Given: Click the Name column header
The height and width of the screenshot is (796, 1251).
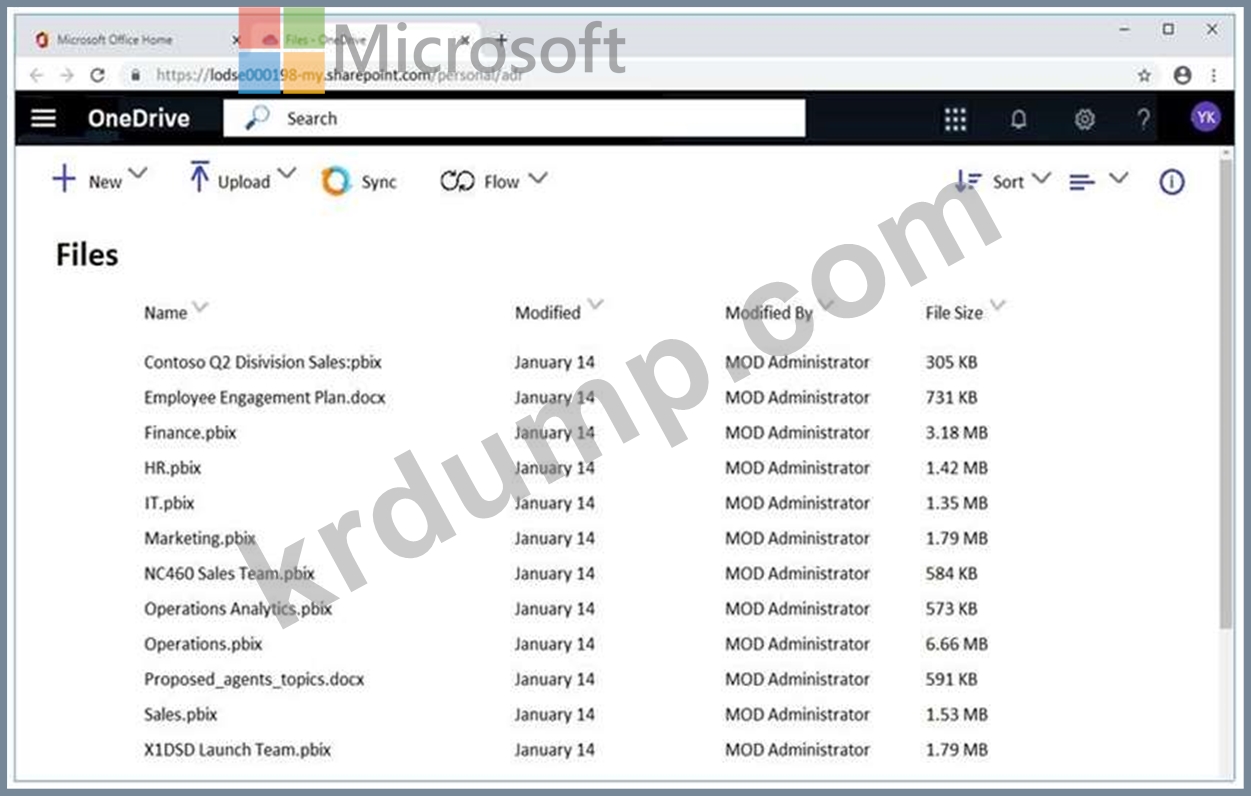Looking at the screenshot, I should pyautogui.click(x=165, y=313).
